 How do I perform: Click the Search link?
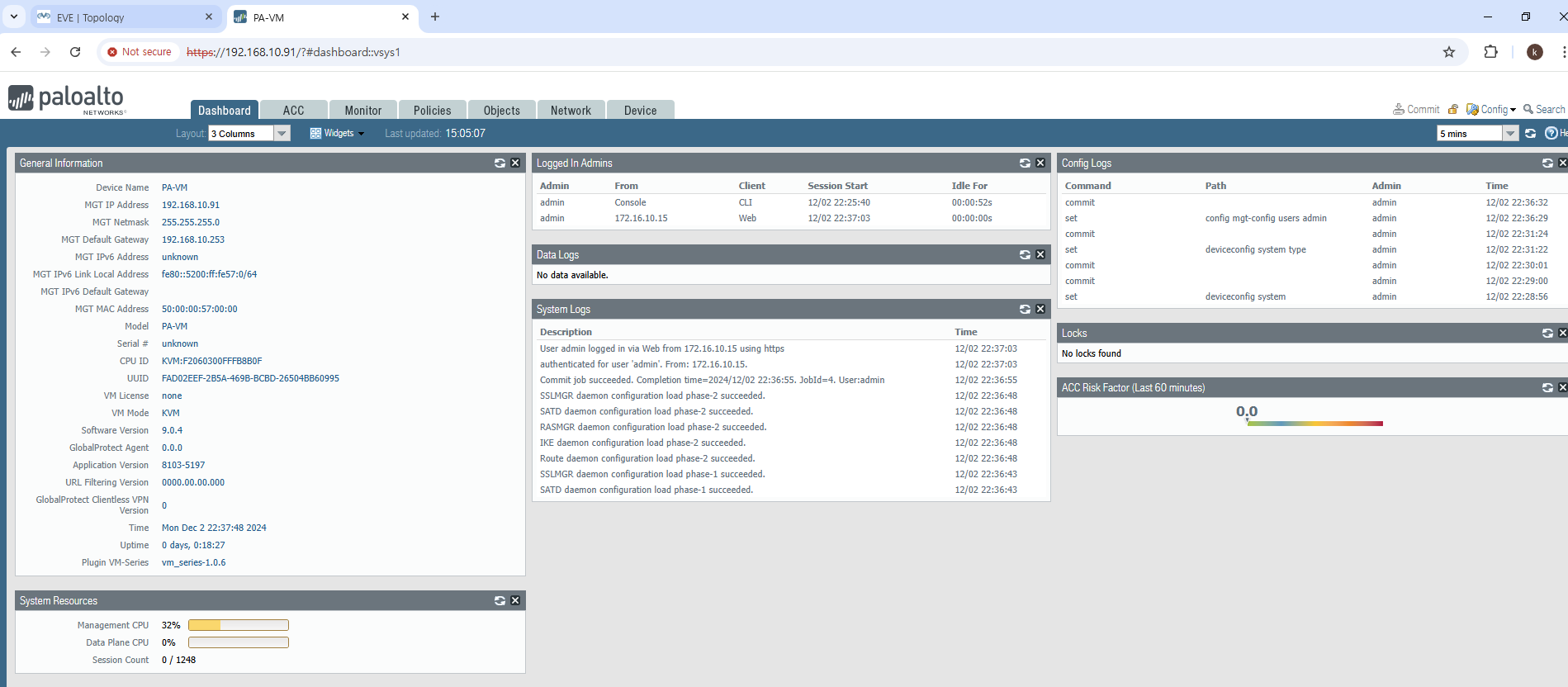tap(1544, 109)
